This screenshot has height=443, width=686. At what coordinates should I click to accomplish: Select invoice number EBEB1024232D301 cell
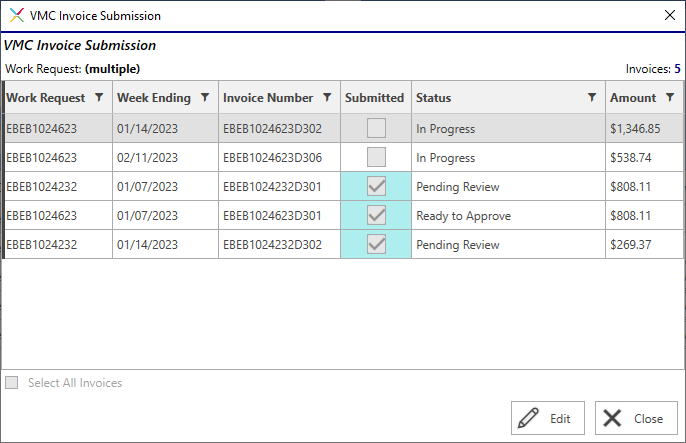tap(279, 186)
